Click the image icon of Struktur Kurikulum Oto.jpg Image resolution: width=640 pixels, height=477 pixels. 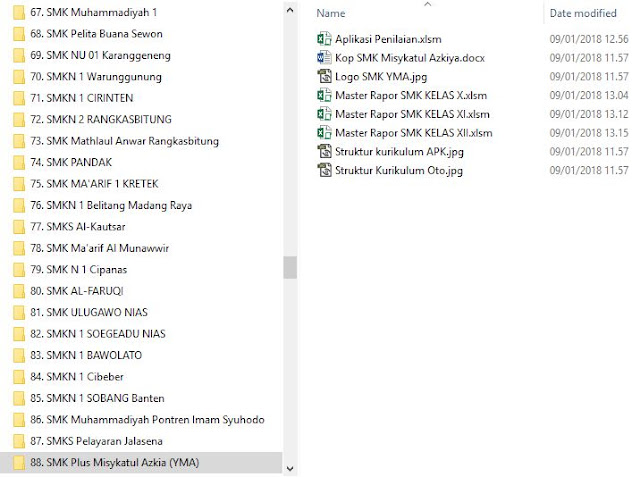point(324,170)
